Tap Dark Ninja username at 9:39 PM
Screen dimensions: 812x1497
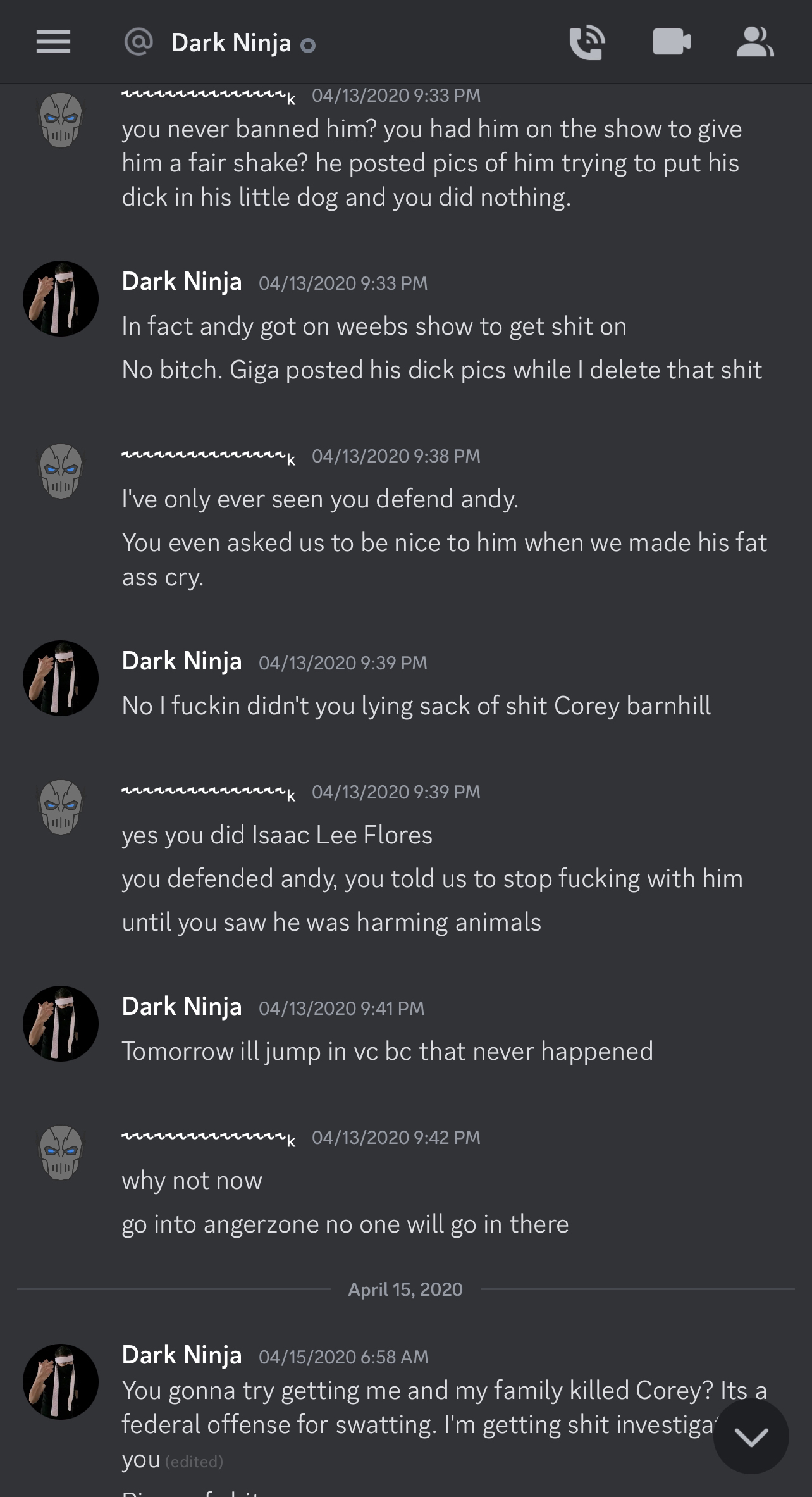point(181,661)
